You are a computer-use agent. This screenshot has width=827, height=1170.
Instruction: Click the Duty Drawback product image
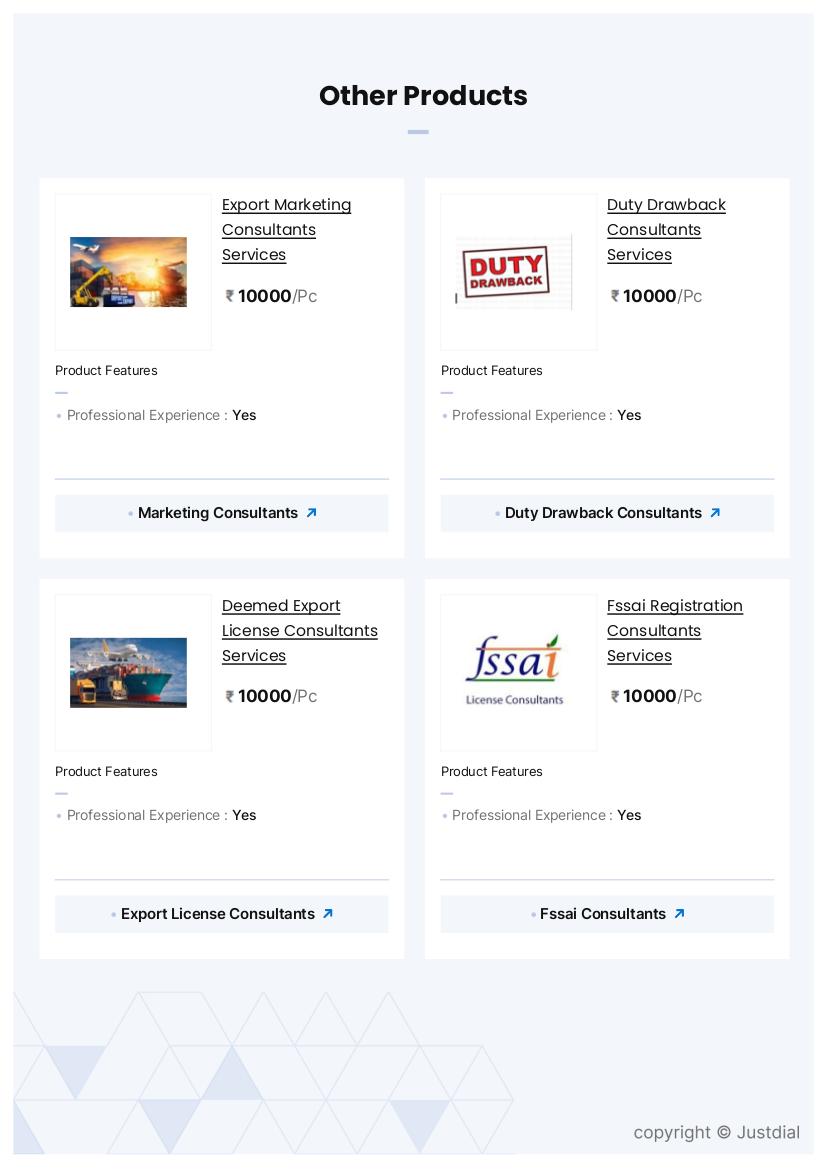tap(515, 272)
